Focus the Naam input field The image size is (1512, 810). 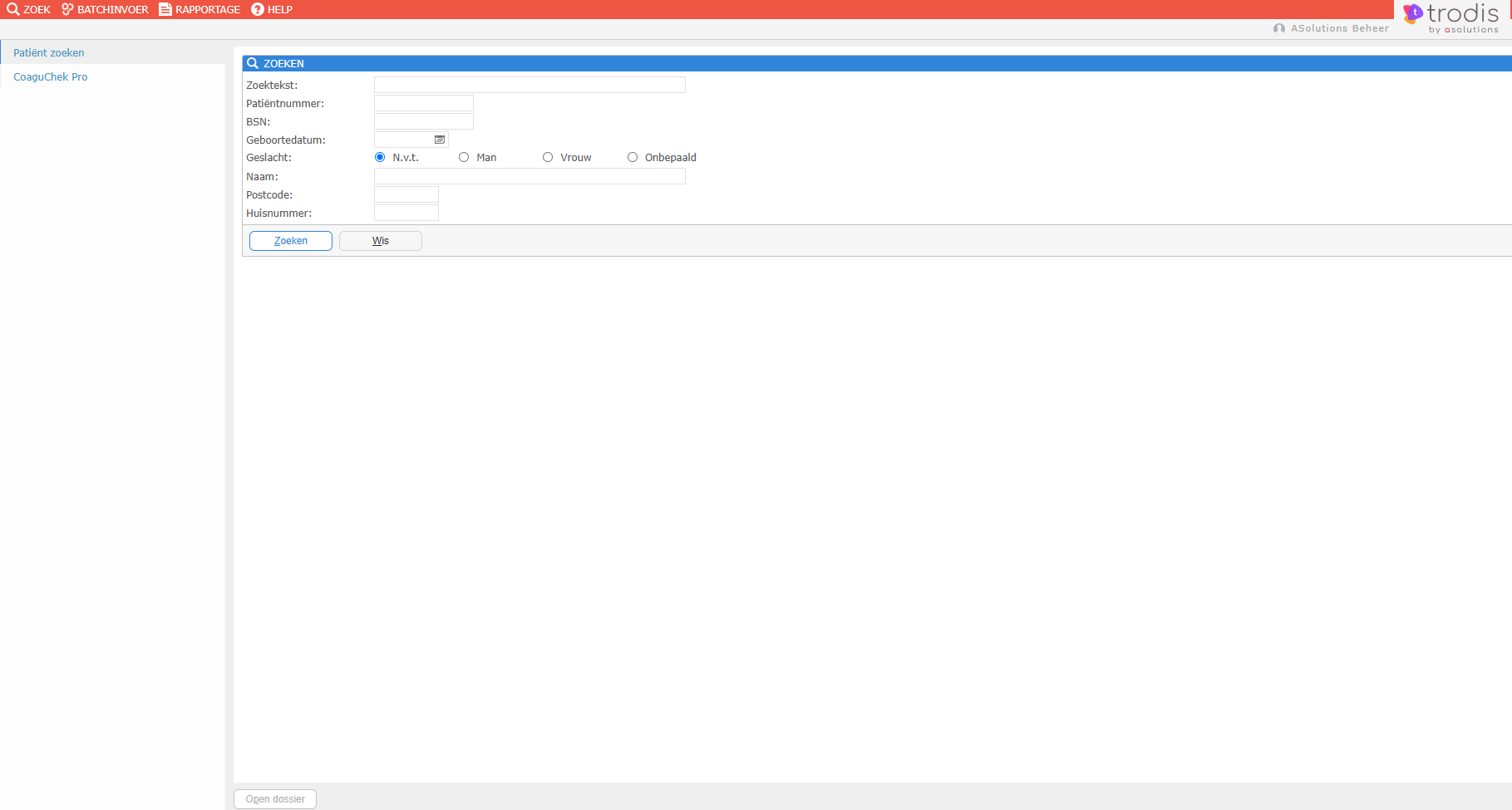tap(529, 176)
